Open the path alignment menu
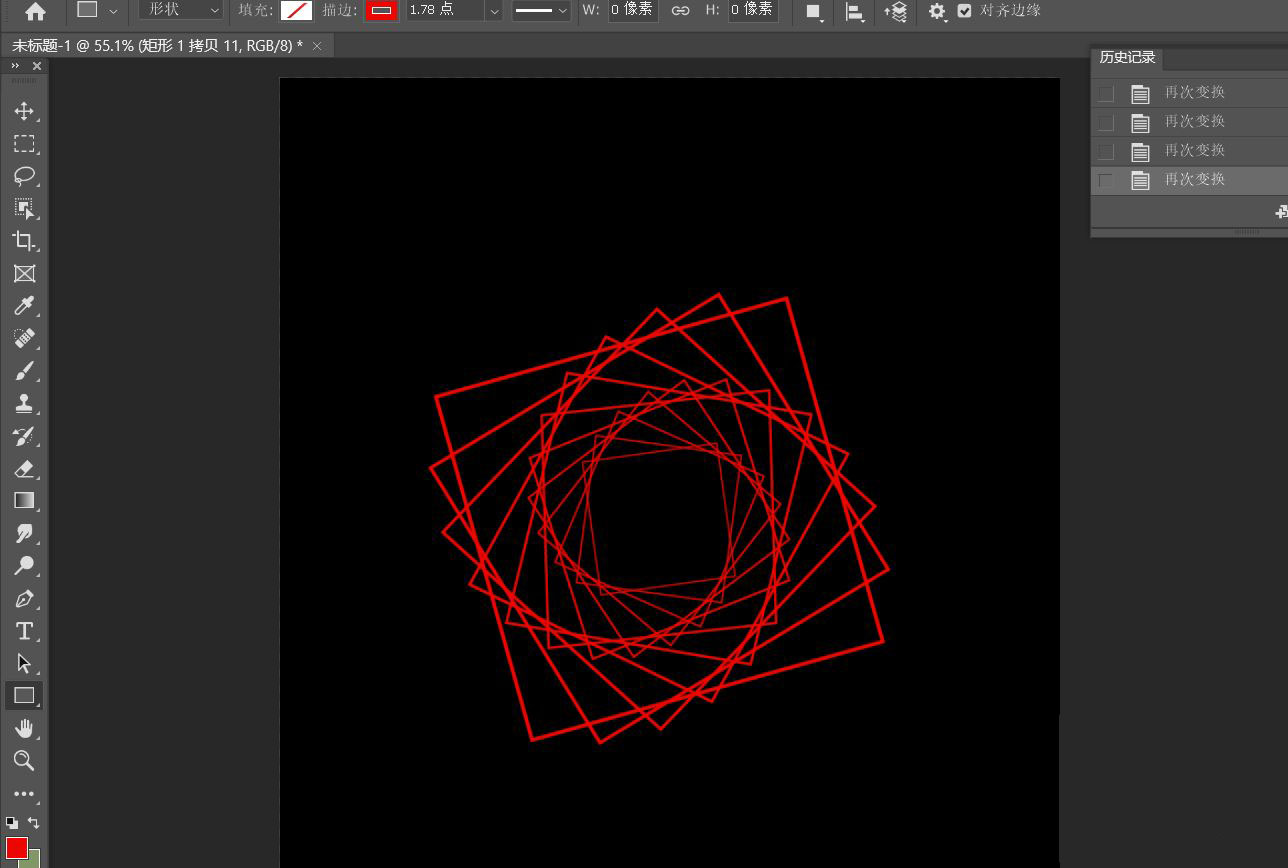This screenshot has width=1288, height=868. (x=855, y=12)
